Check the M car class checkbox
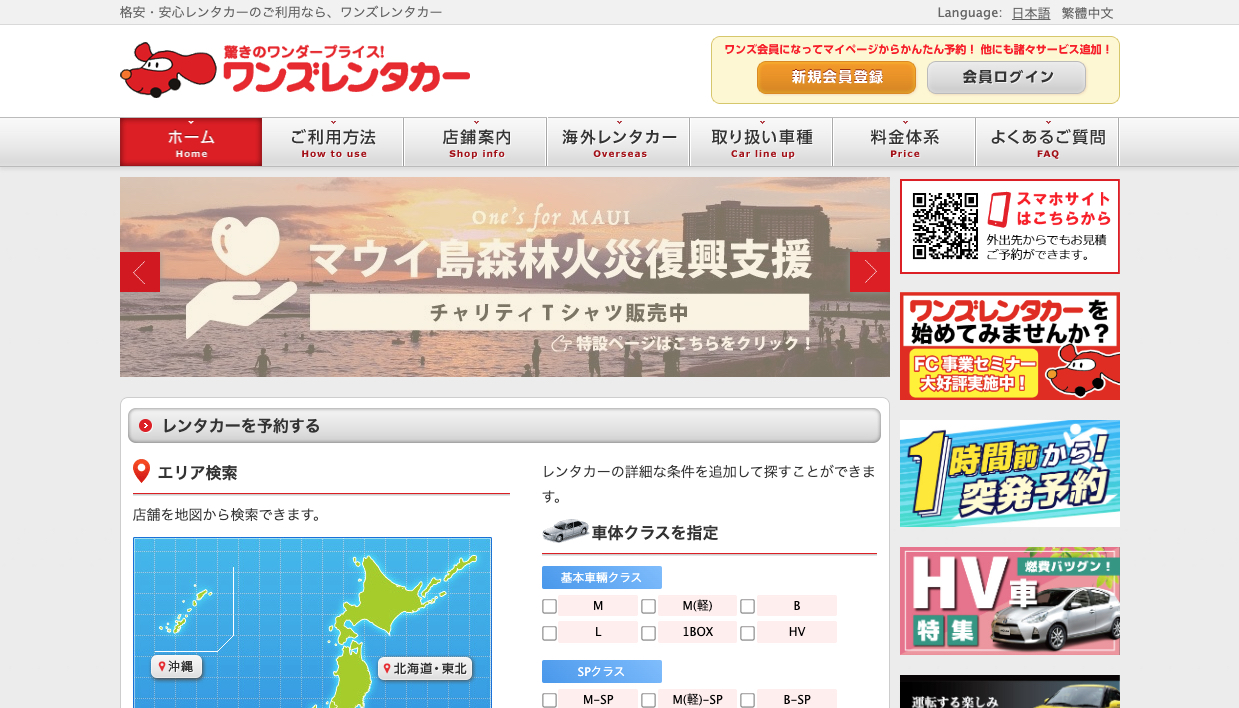The image size is (1239, 708). point(549,606)
